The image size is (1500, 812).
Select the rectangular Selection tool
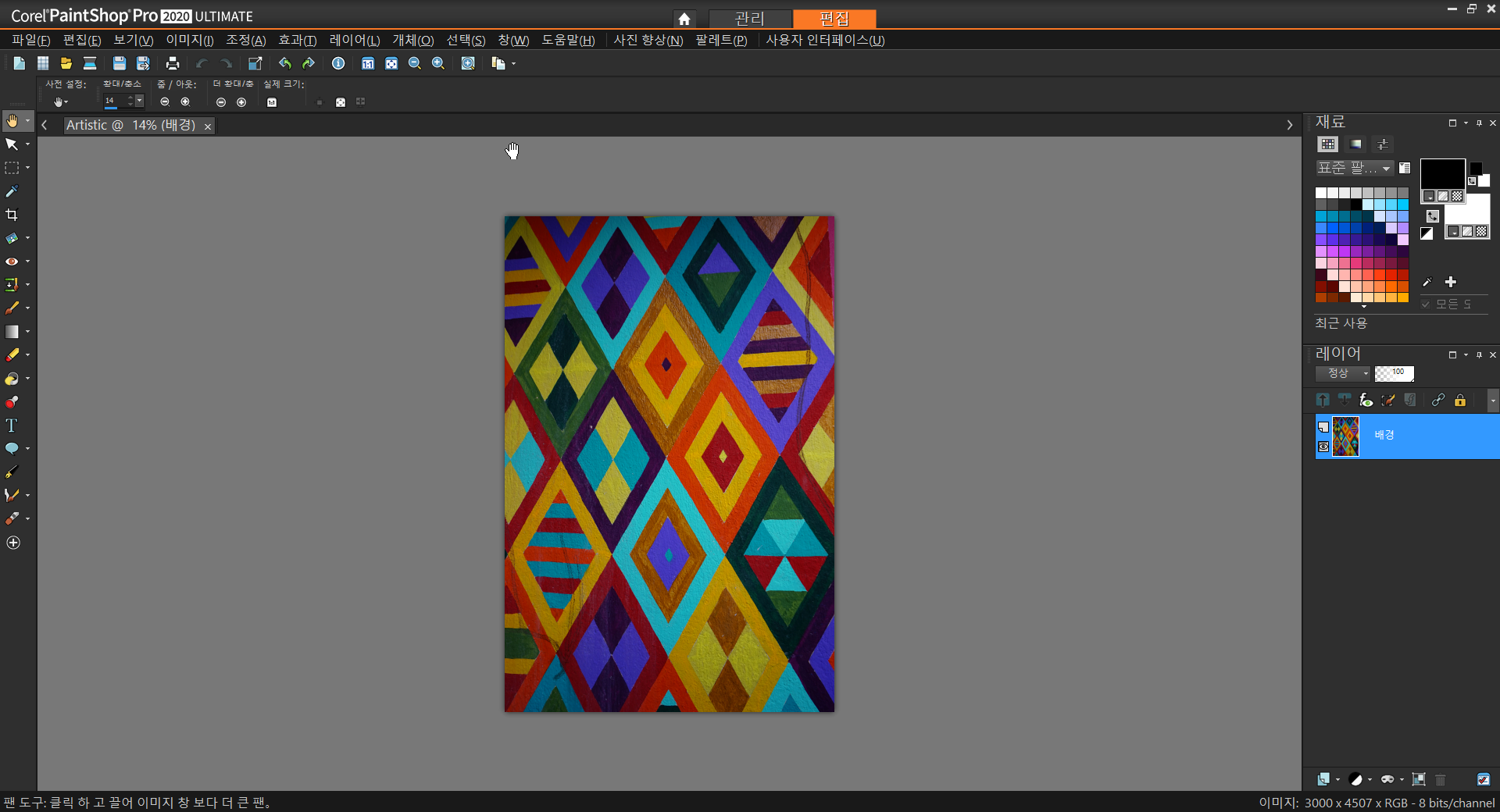(12, 168)
